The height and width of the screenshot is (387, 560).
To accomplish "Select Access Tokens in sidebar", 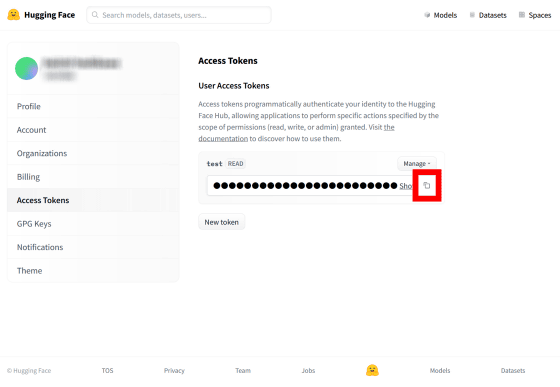I will tap(93, 200).
